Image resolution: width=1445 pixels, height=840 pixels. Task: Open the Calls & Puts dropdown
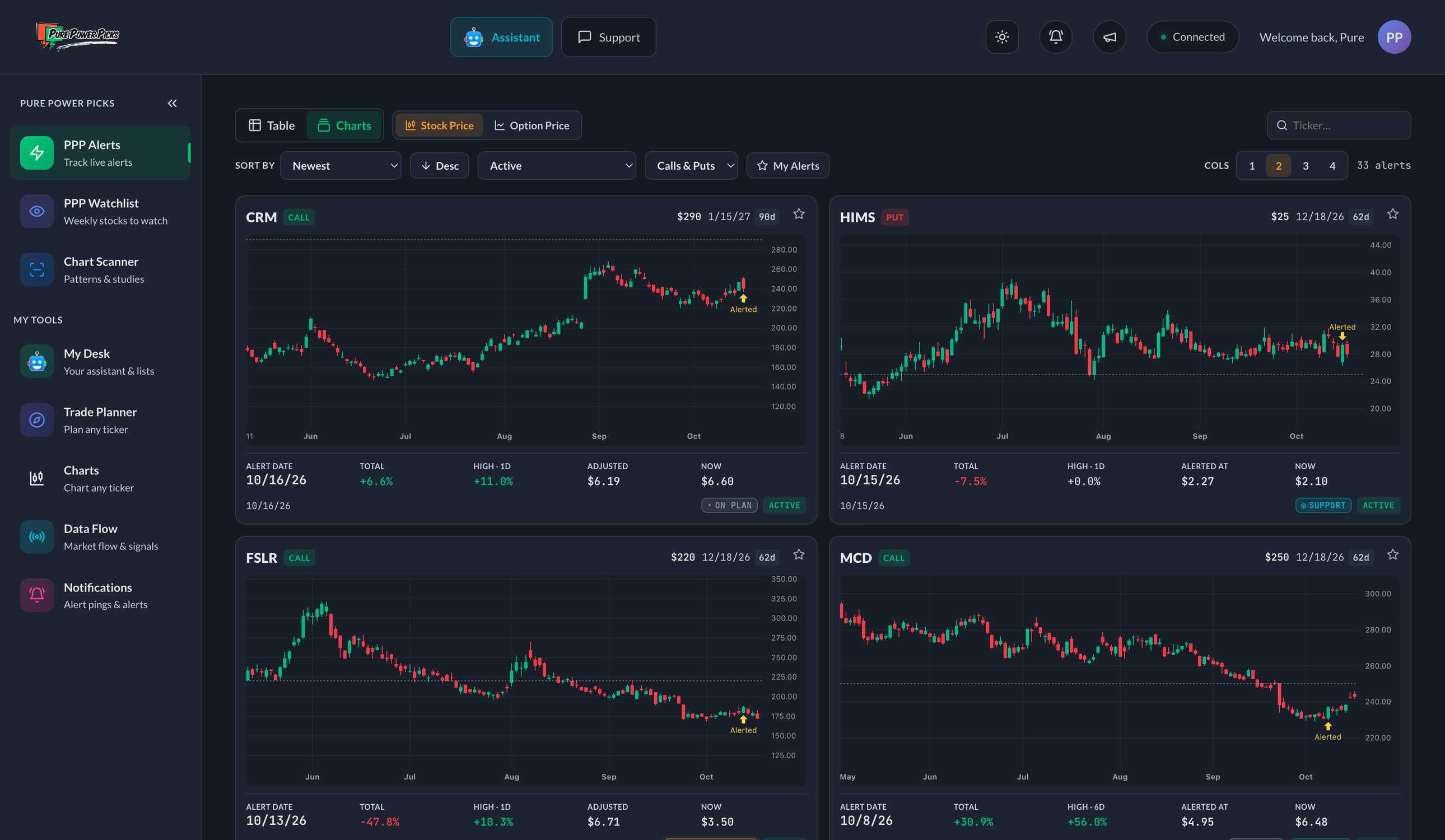(x=691, y=166)
